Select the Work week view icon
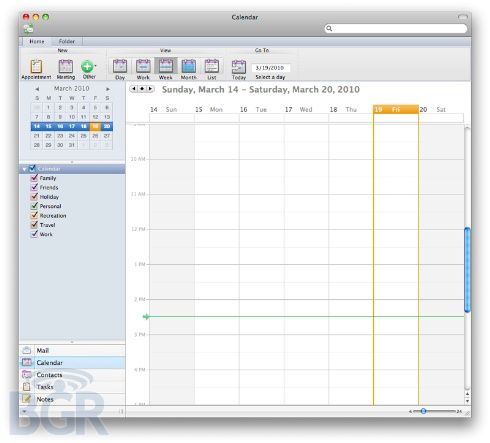This screenshot has height=443, width=490. 143,69
